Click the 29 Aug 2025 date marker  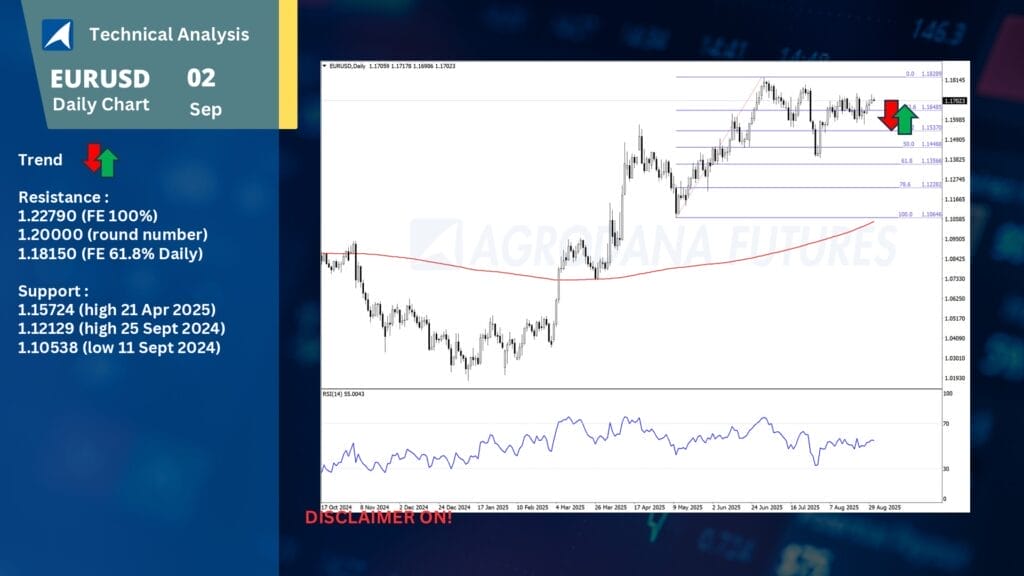coord(885,507)
